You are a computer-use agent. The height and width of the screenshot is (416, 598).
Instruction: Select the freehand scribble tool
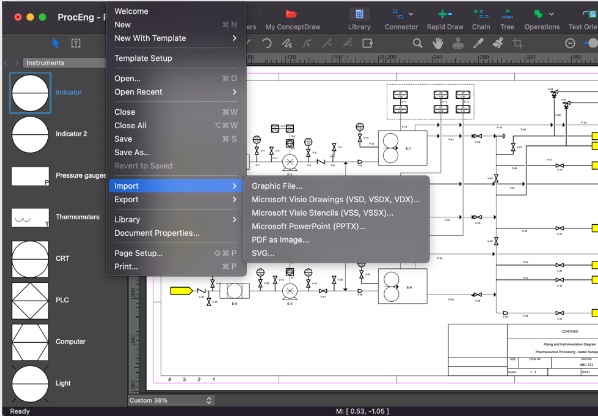[287, 43]
